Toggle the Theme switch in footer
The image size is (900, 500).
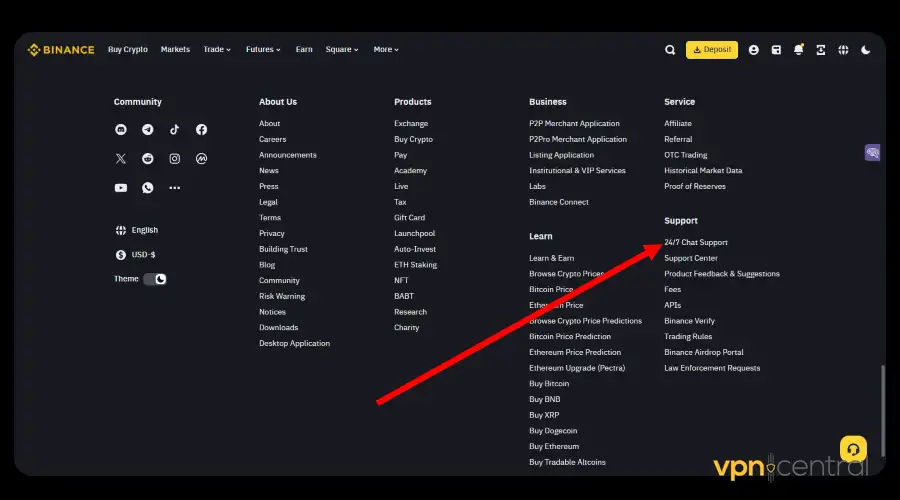pyautogui.click(x=155, y=279)
